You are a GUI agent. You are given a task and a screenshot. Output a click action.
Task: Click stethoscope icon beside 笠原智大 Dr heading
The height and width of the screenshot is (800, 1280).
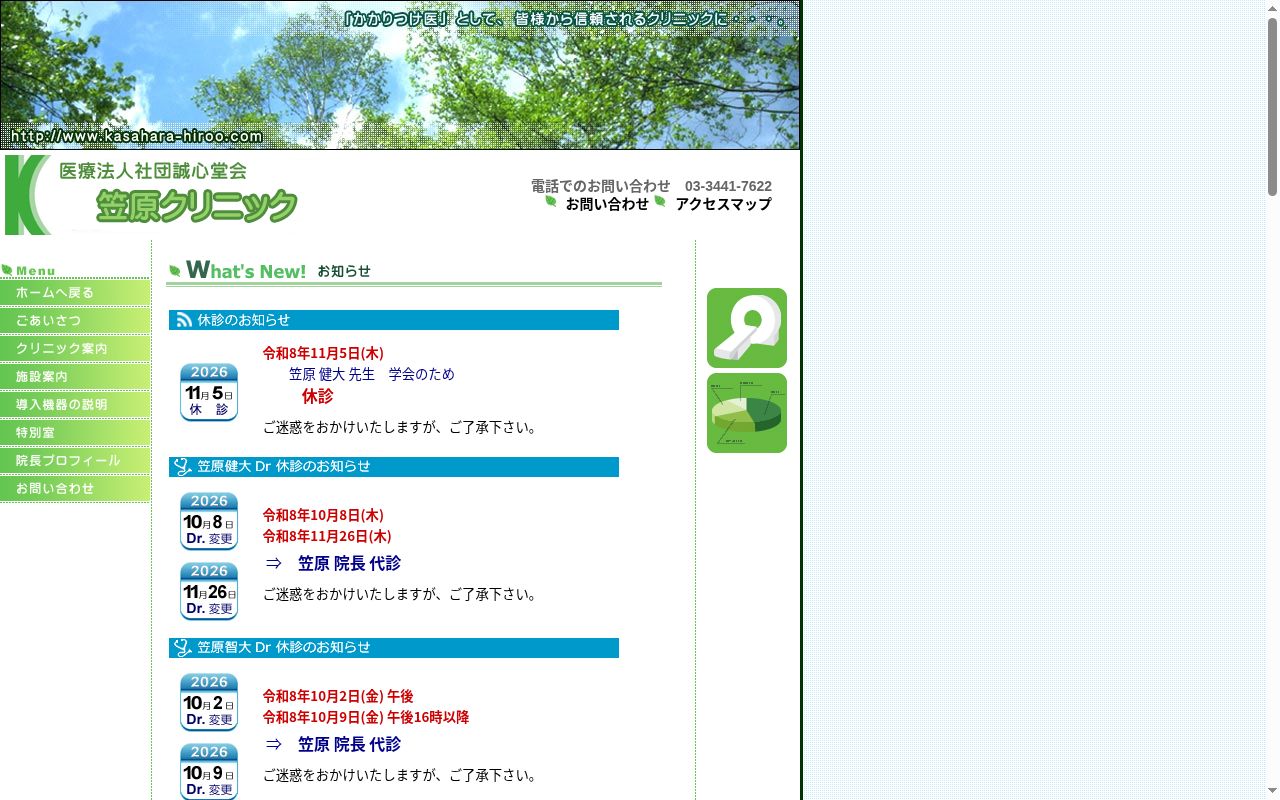pyautogui.click(x=182, y=648)
